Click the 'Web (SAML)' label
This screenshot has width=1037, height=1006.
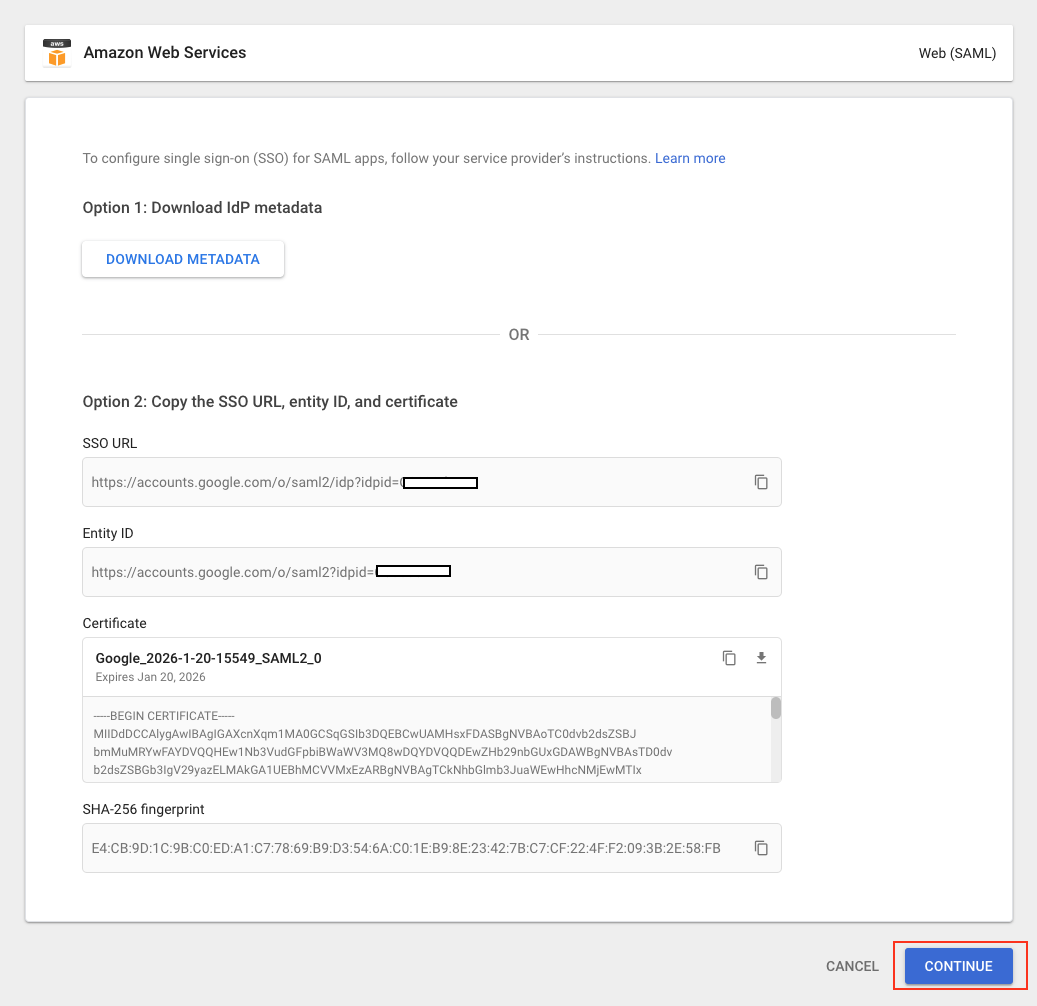tap(957, 54)
